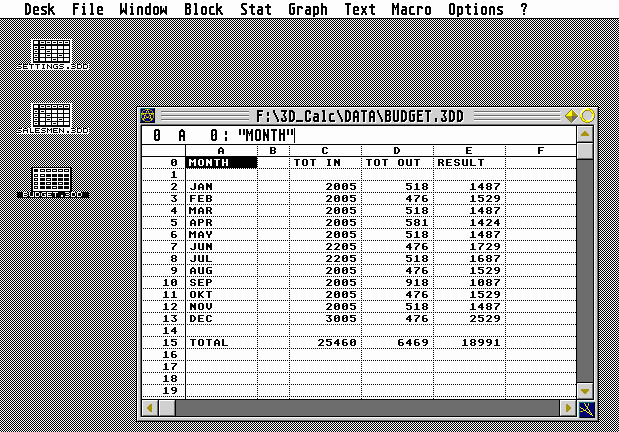
Task: Click the yellow diamond icon in title bar
Action: coord(571,116)
